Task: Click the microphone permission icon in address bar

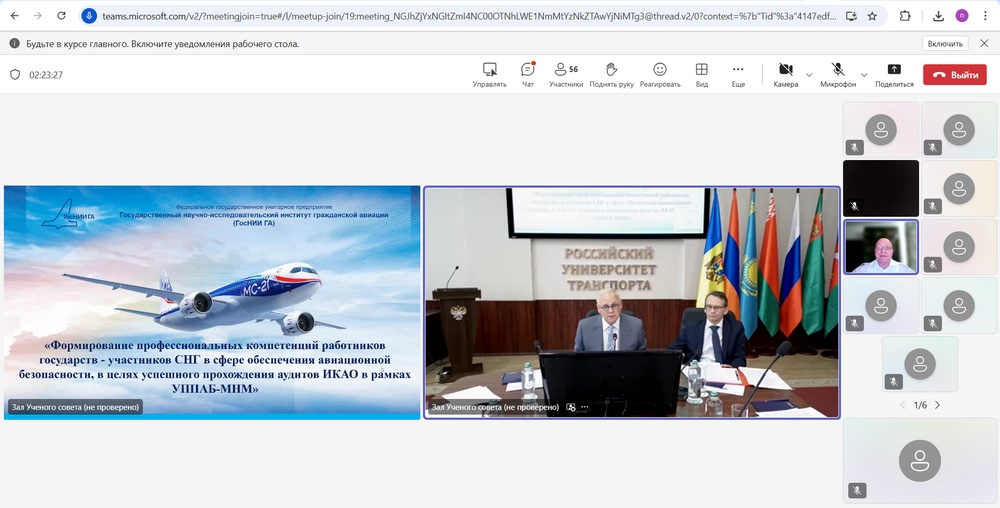Action: 89,16
